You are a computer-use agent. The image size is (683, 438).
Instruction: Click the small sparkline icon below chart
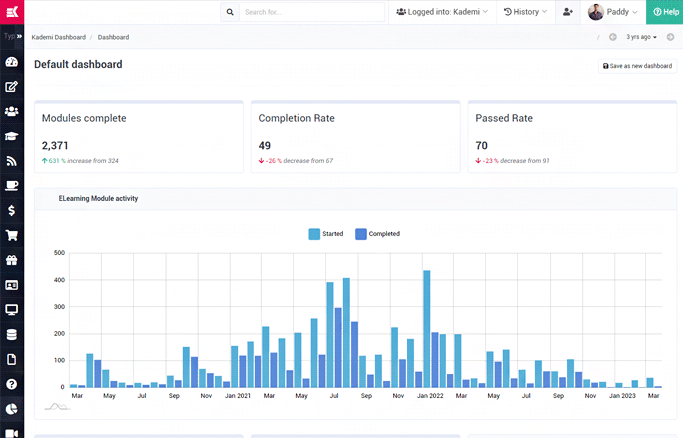[57, 407]
